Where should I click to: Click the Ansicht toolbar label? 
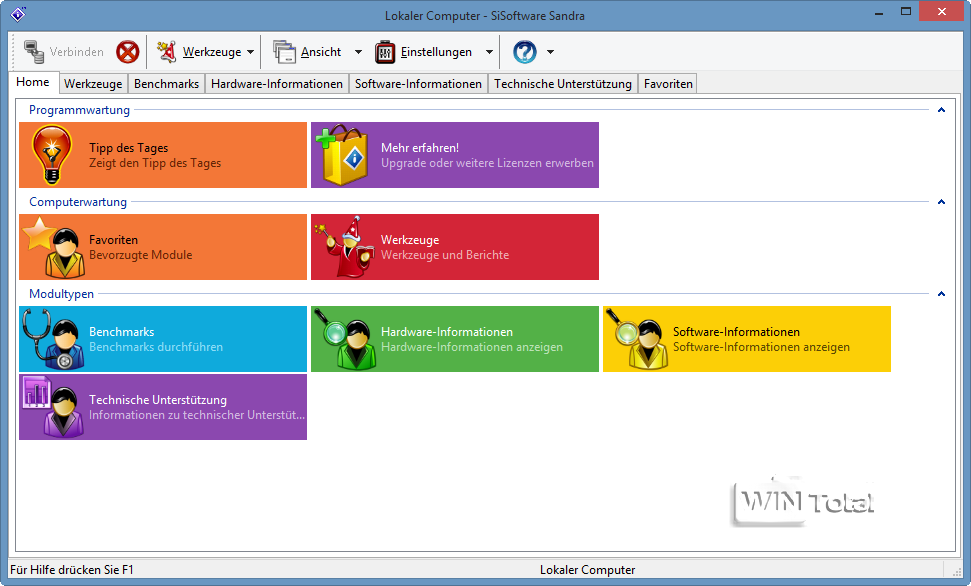[321, 52]
